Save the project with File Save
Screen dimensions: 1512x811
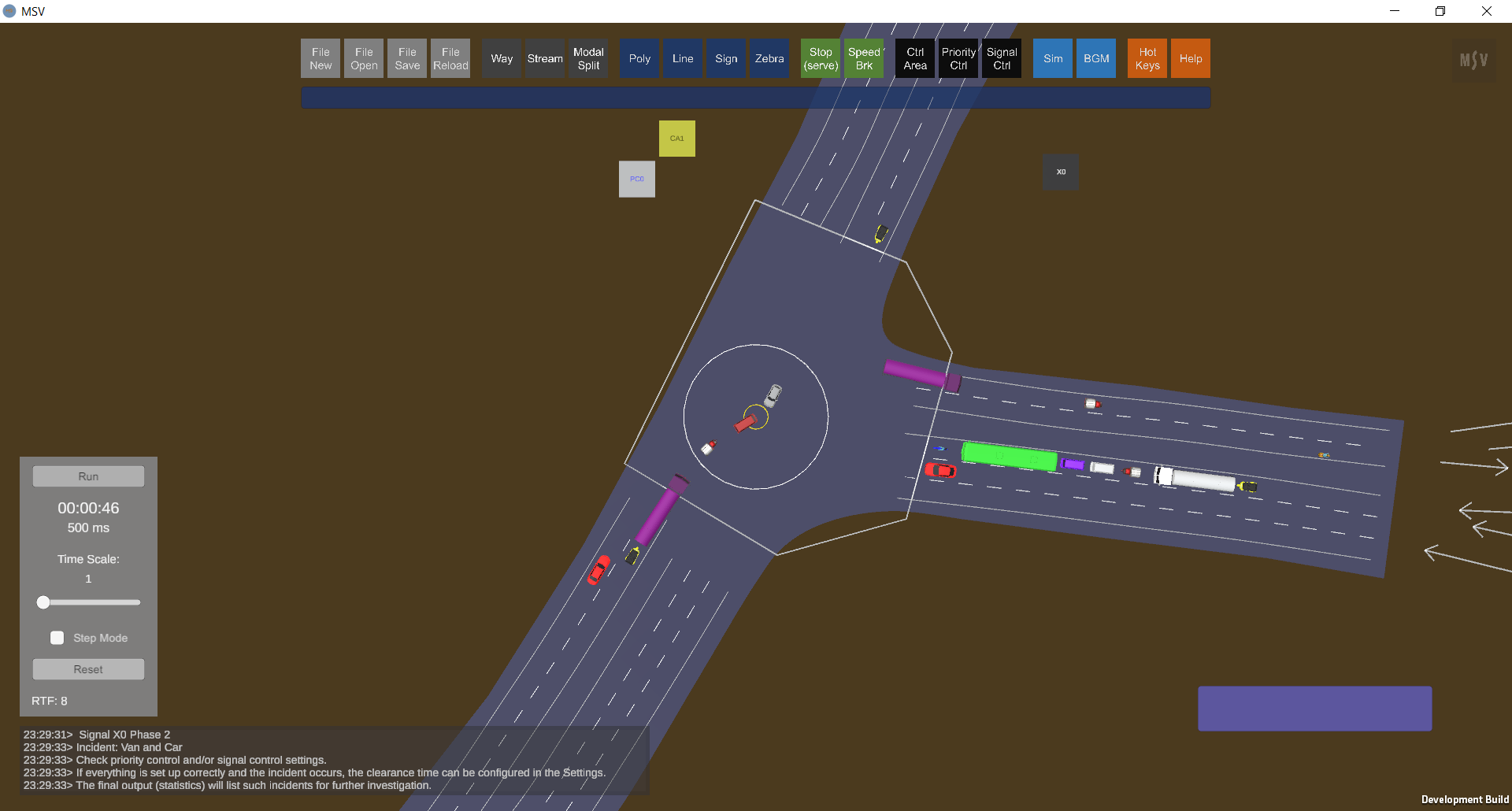[407, 59]
